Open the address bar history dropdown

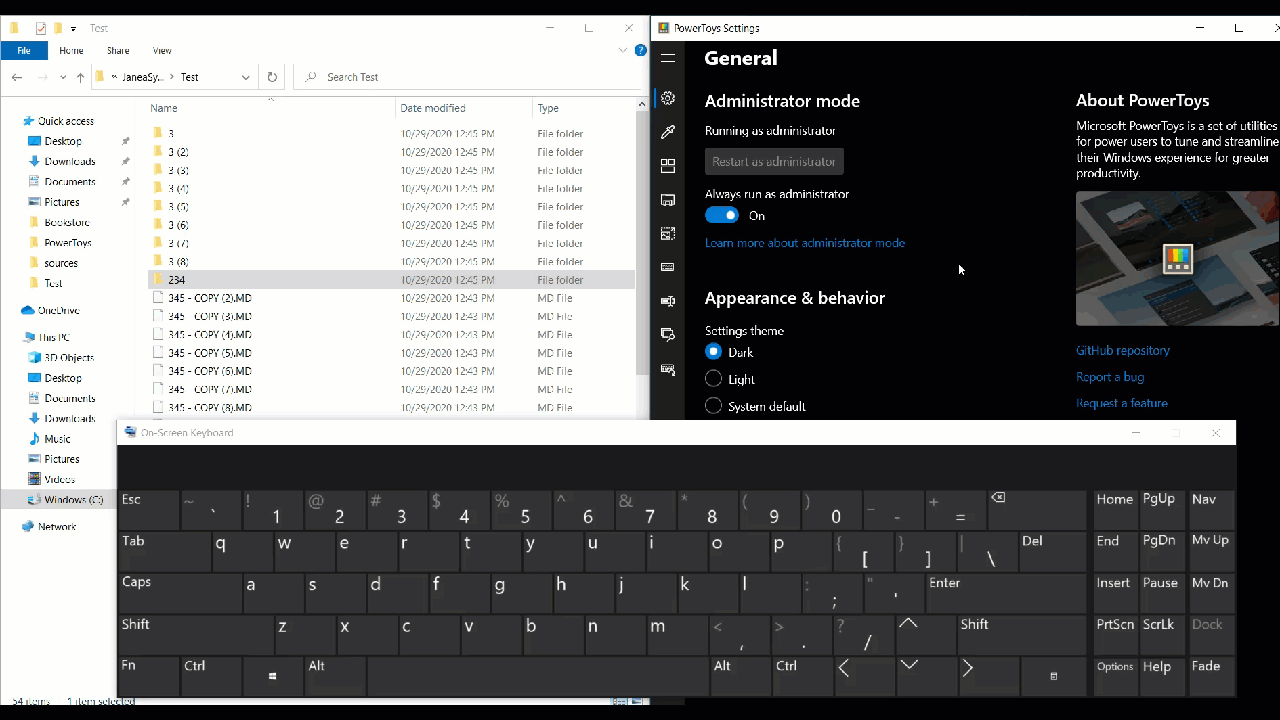click(x=245, y=77)
